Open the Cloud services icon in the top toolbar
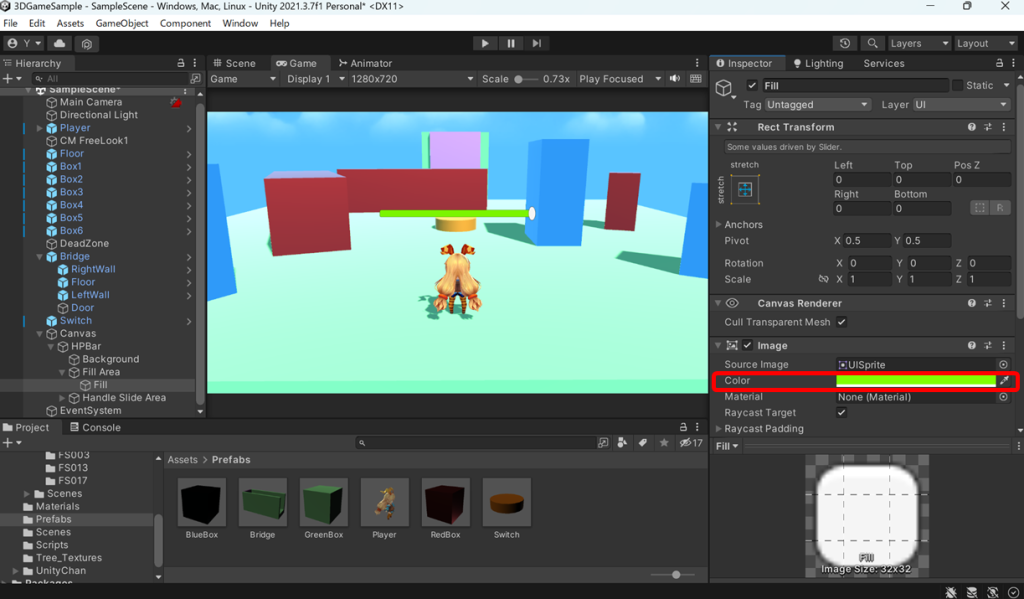The image size is (1024, 599). tap(58, 43)
